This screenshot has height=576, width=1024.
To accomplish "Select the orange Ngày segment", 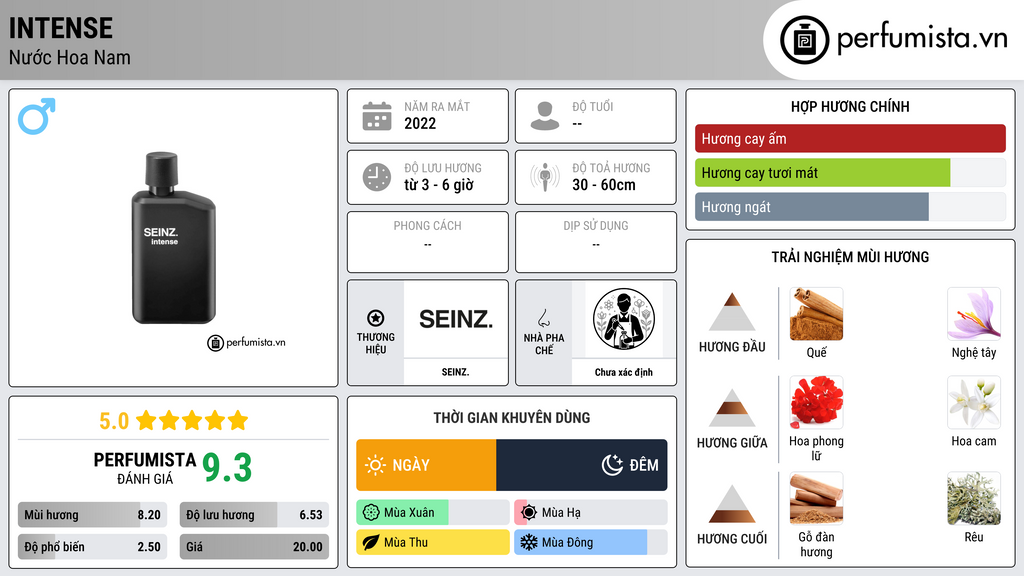I will [426, 465].
